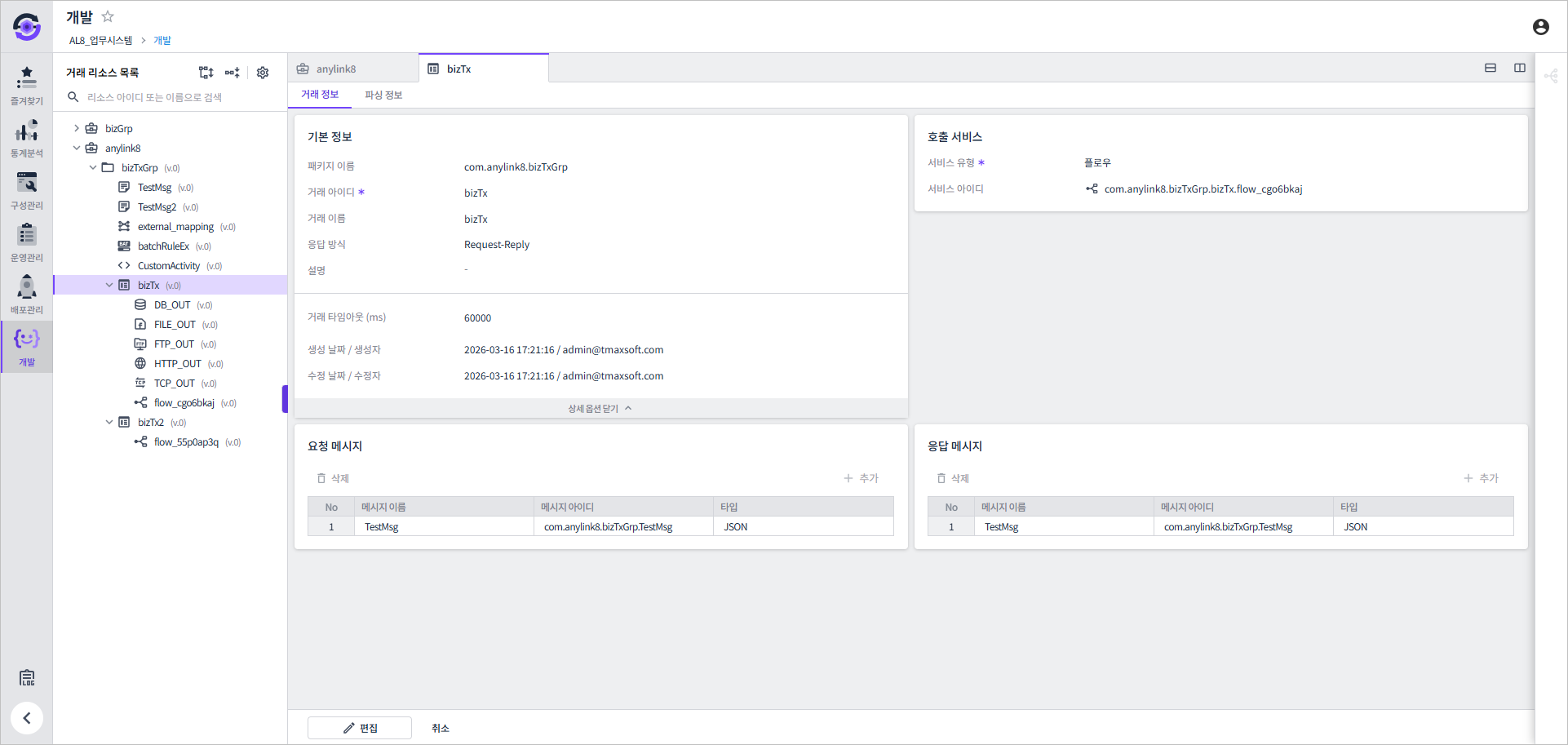Click Request-Reply response type value
Screen dimensions: 1568x745
[x=497, y=245]
